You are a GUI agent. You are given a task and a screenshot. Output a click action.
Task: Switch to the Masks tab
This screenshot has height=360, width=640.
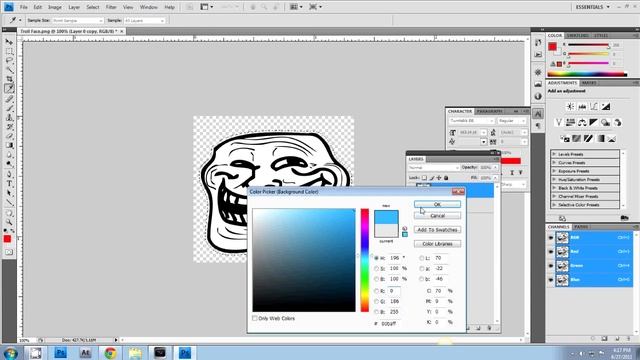pos(589,83)
